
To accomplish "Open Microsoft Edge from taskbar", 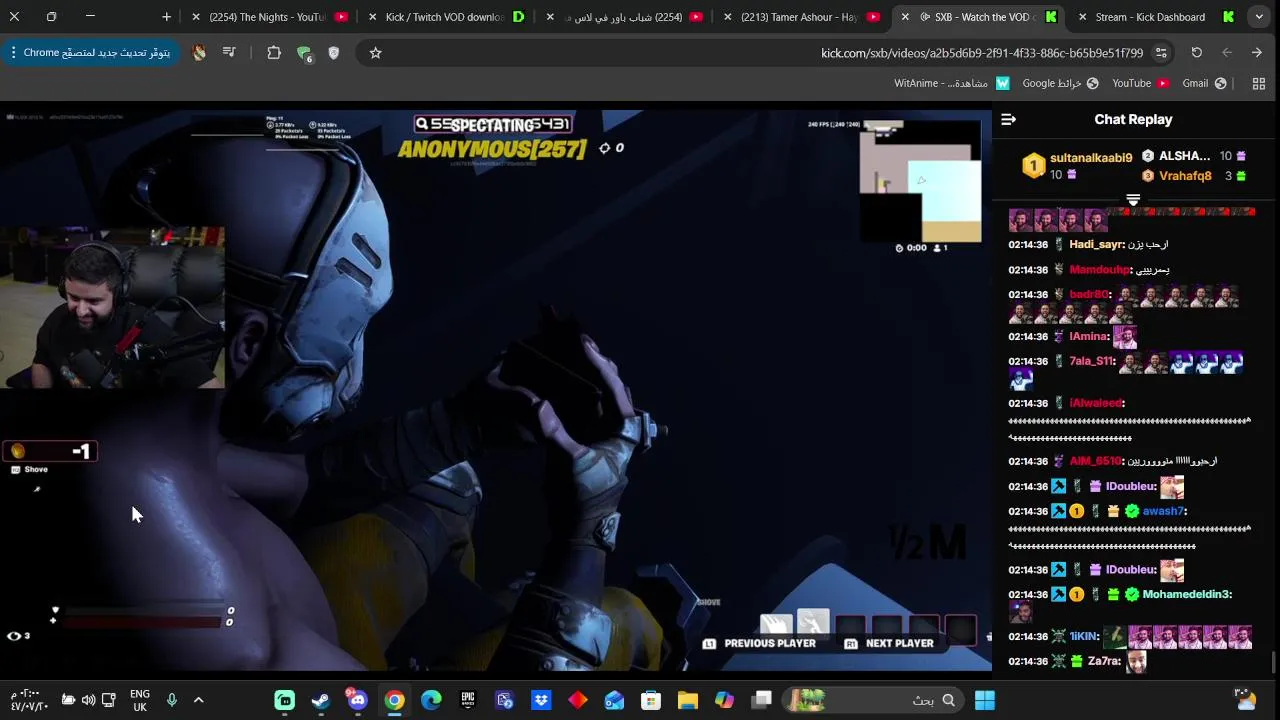I will pos(431,700).
